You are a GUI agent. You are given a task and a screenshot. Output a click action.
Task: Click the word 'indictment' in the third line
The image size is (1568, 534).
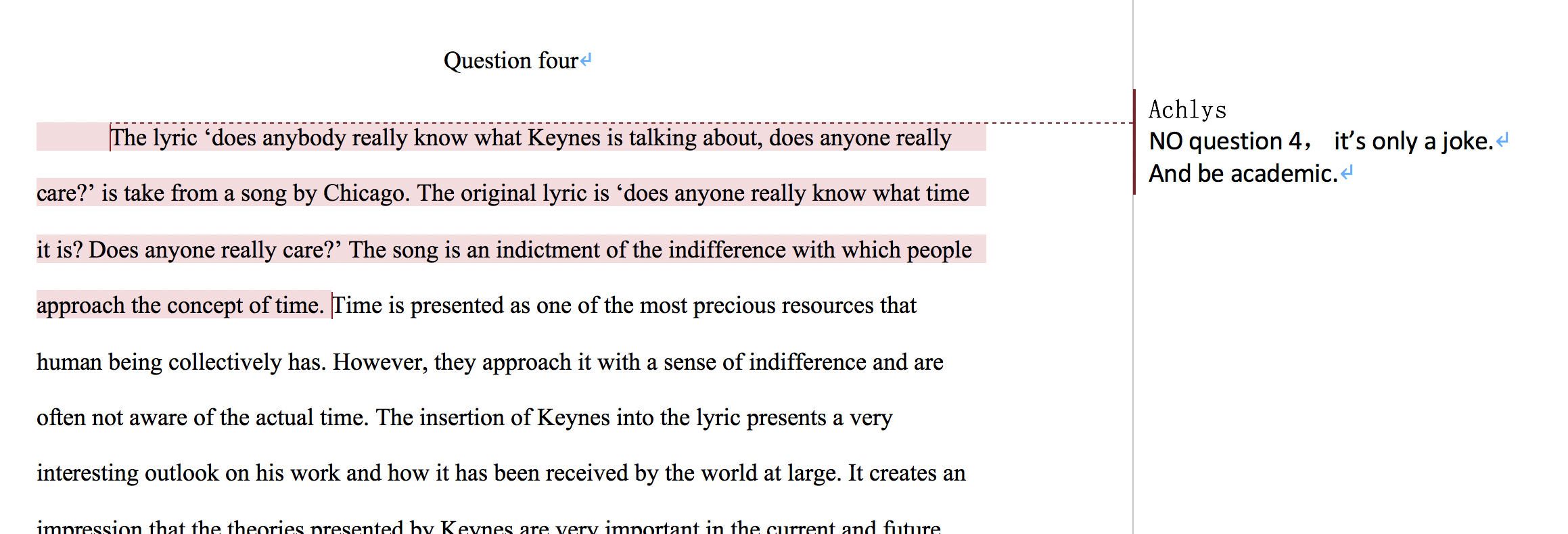[x=547, y=250]
